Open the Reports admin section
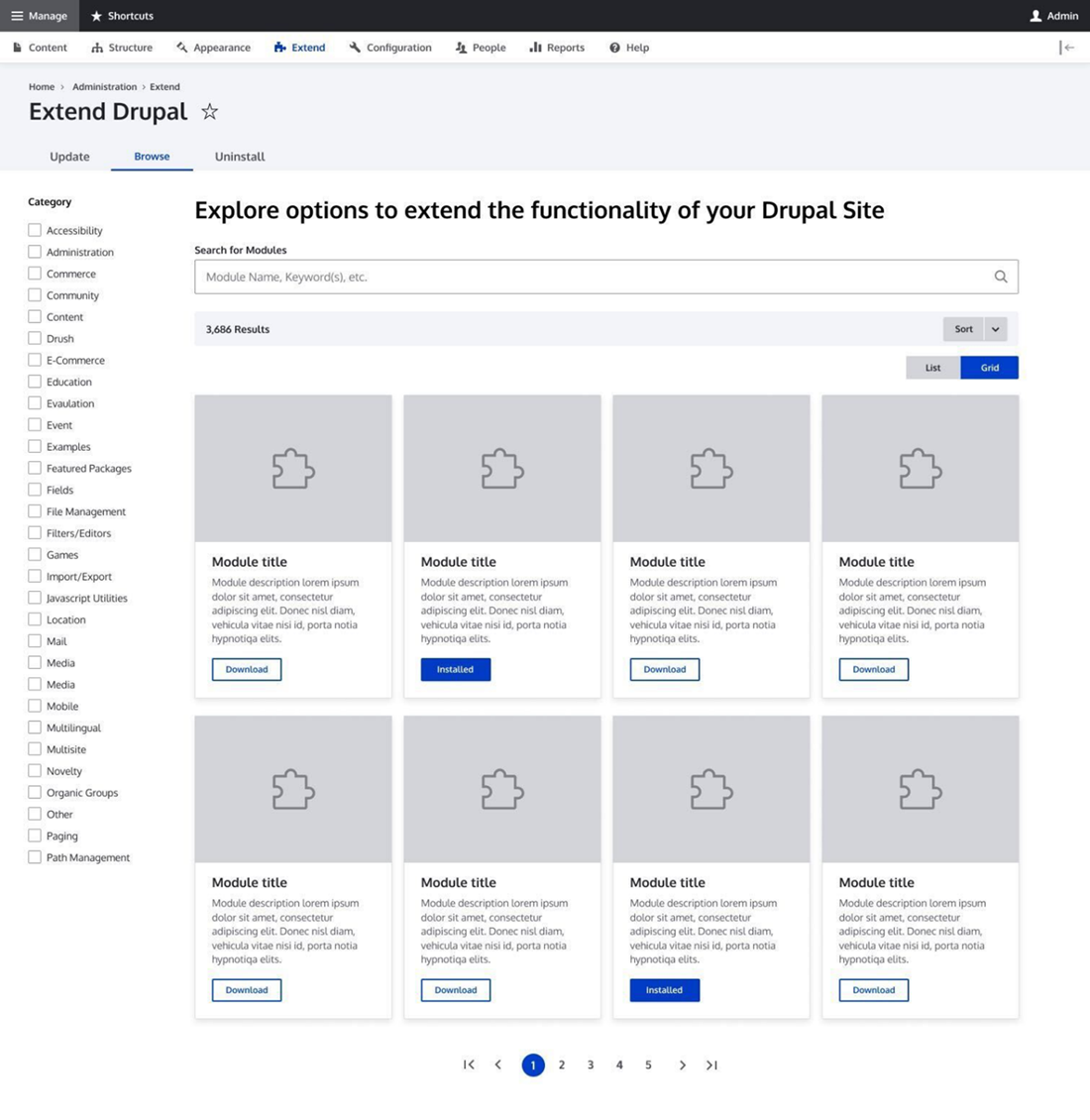1090x1120 pixels. point(557,48)
